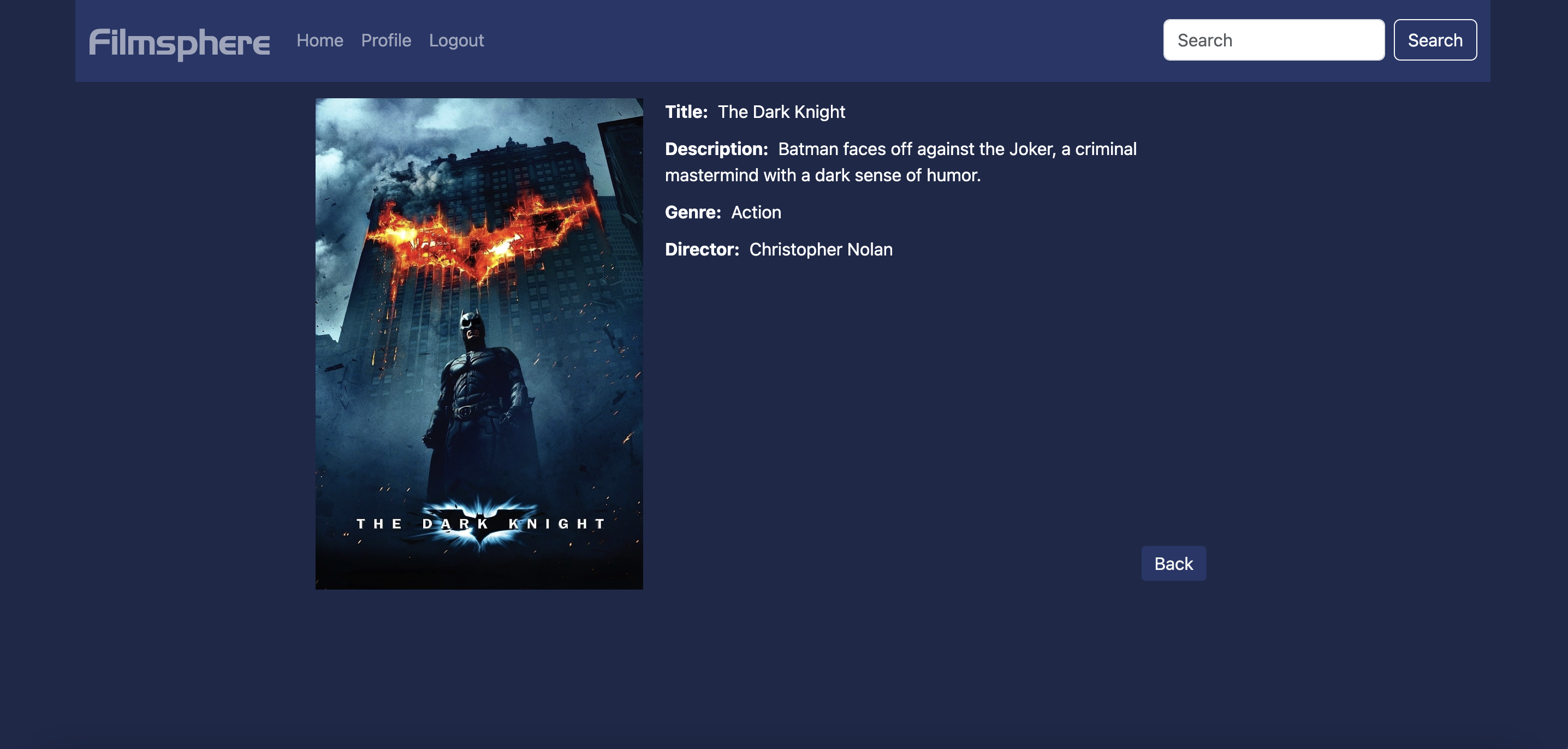
Task: Click the director name Christopher Nolan
Action: point(821,249)
